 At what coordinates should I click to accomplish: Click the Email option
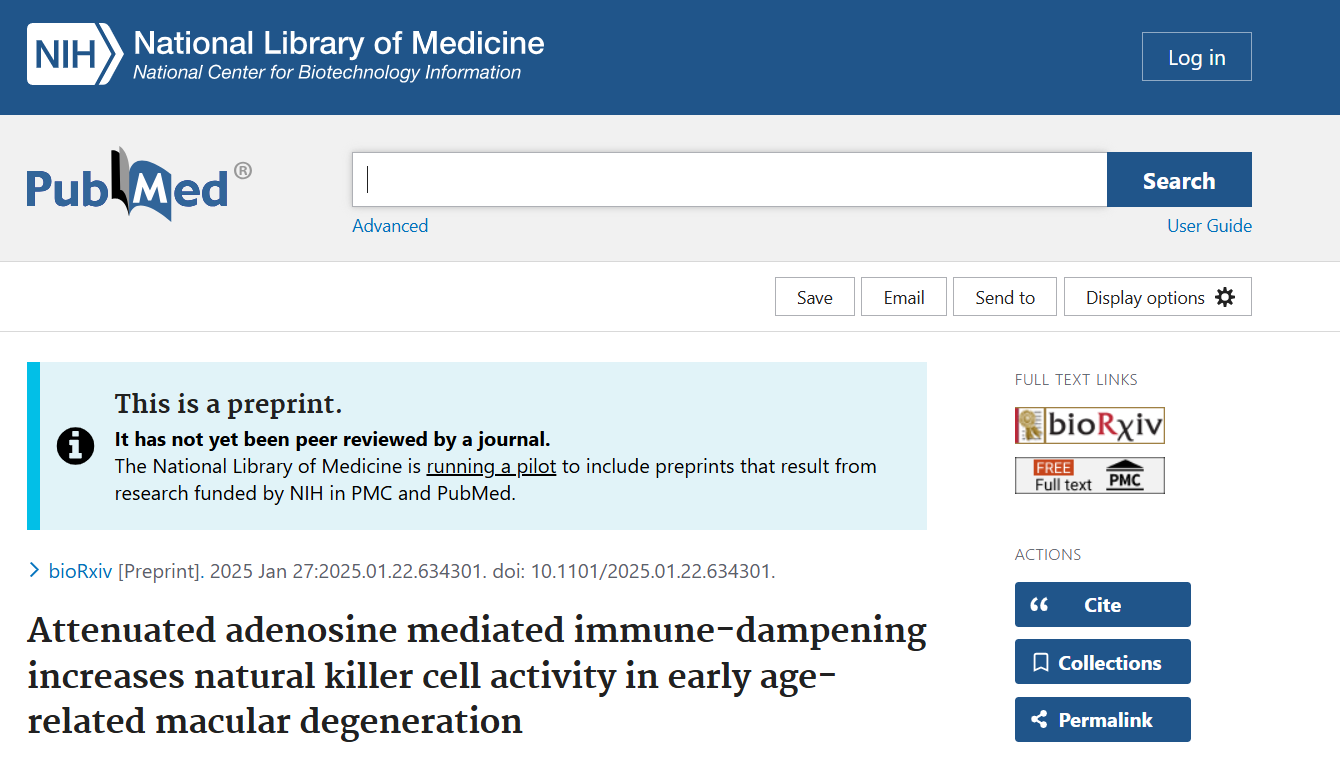point(903,297)
